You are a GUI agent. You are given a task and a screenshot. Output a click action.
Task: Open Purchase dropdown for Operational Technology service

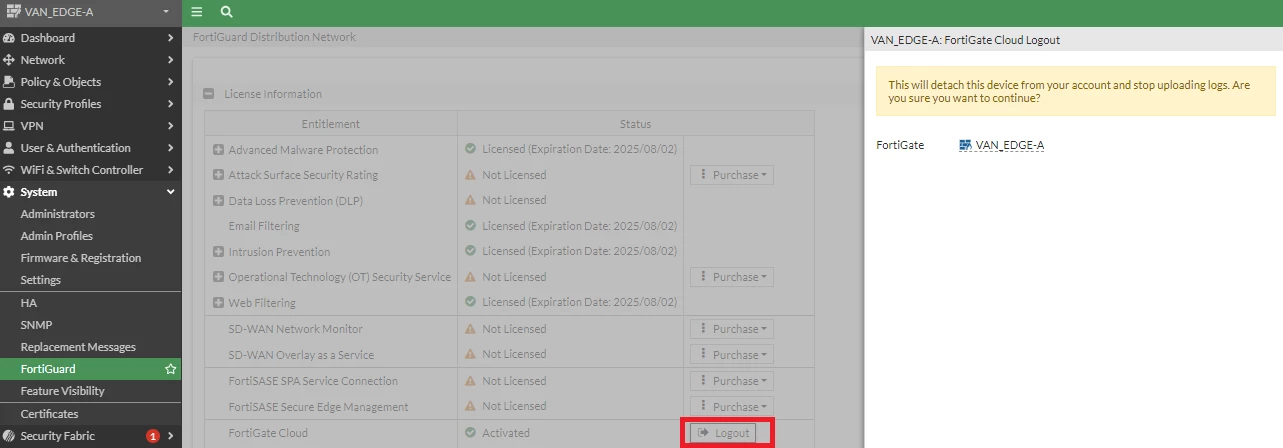732,277
